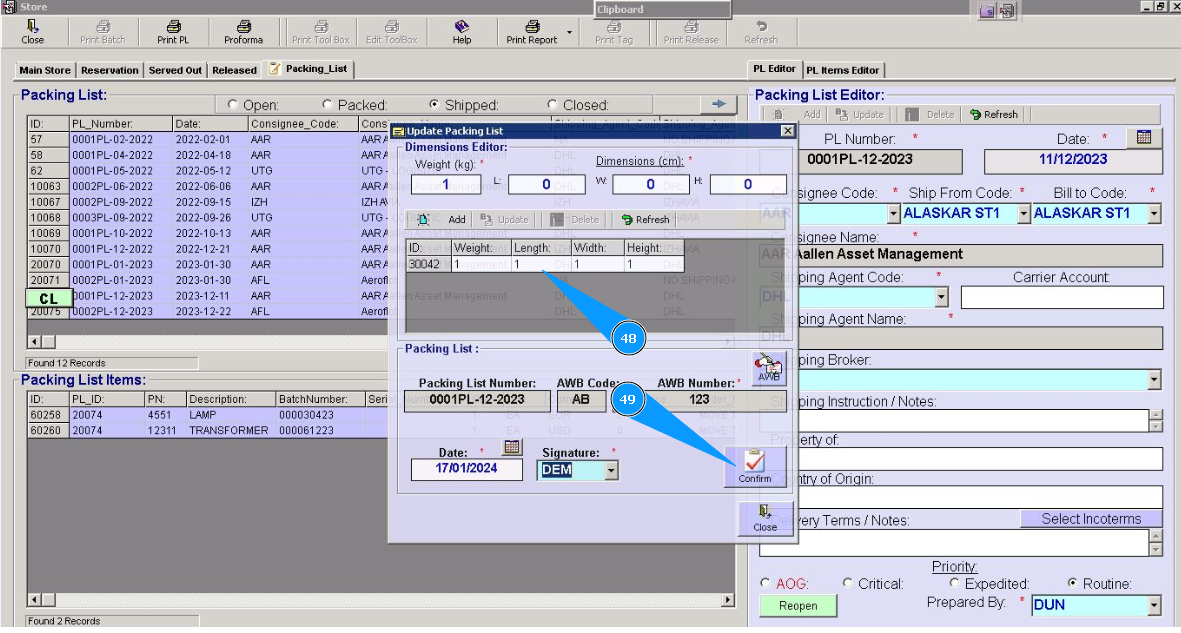Switch to the Released tab
This screenshot has width=1181, height=633.
tap(234, 70)
